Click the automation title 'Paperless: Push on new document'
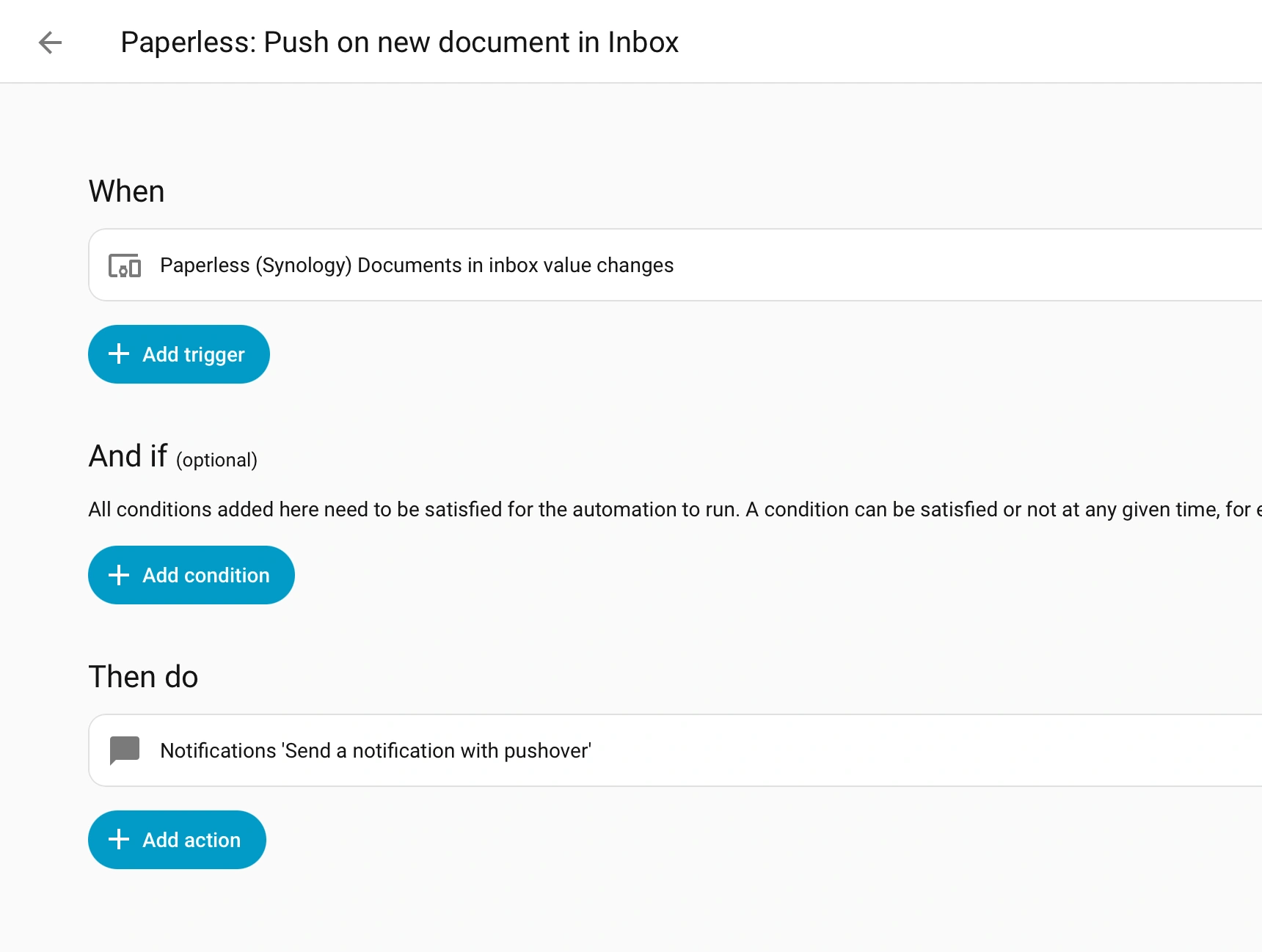1262x952 pixels. point(399,43)
